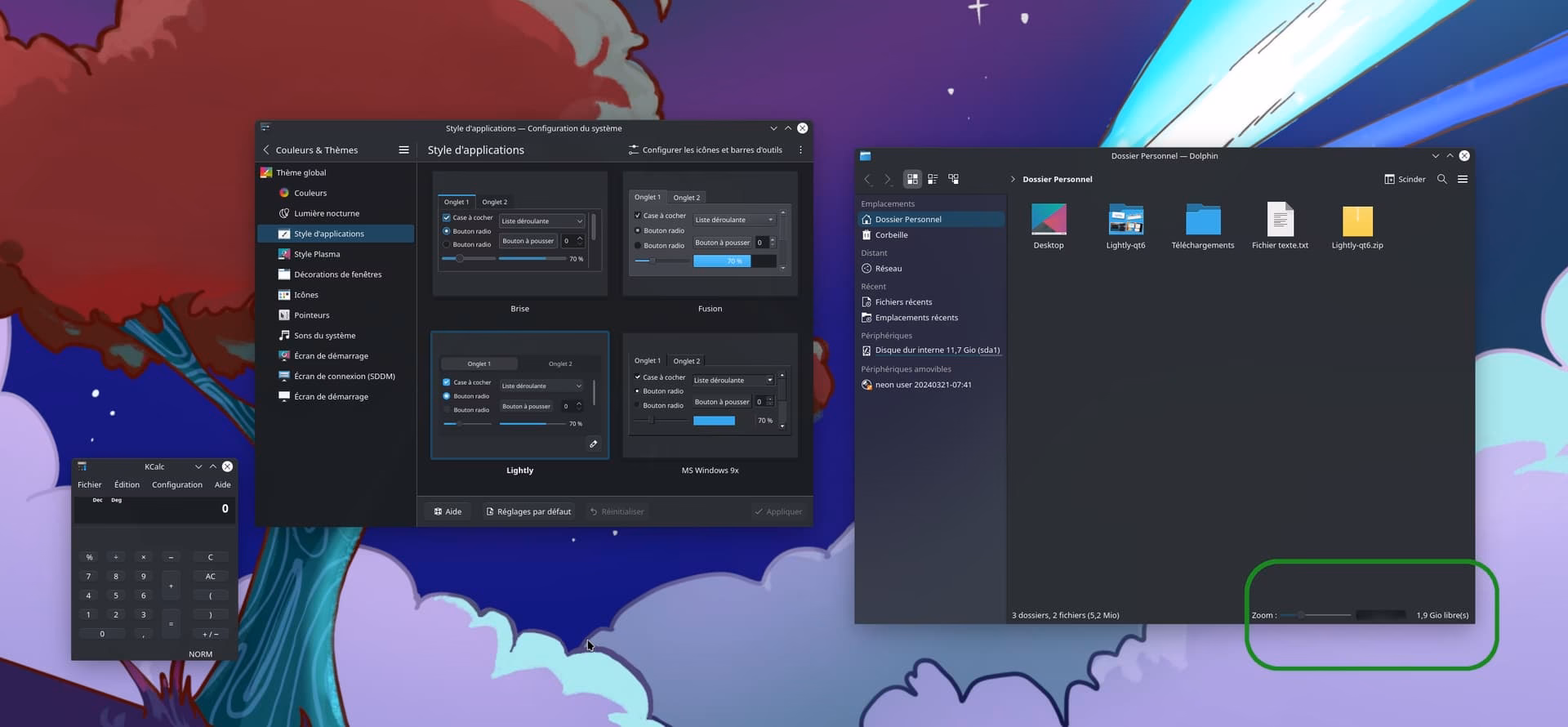Click Réglages par défaut button
The height and width of the screenshot is (727, 1568).
(x=528, y=512)
